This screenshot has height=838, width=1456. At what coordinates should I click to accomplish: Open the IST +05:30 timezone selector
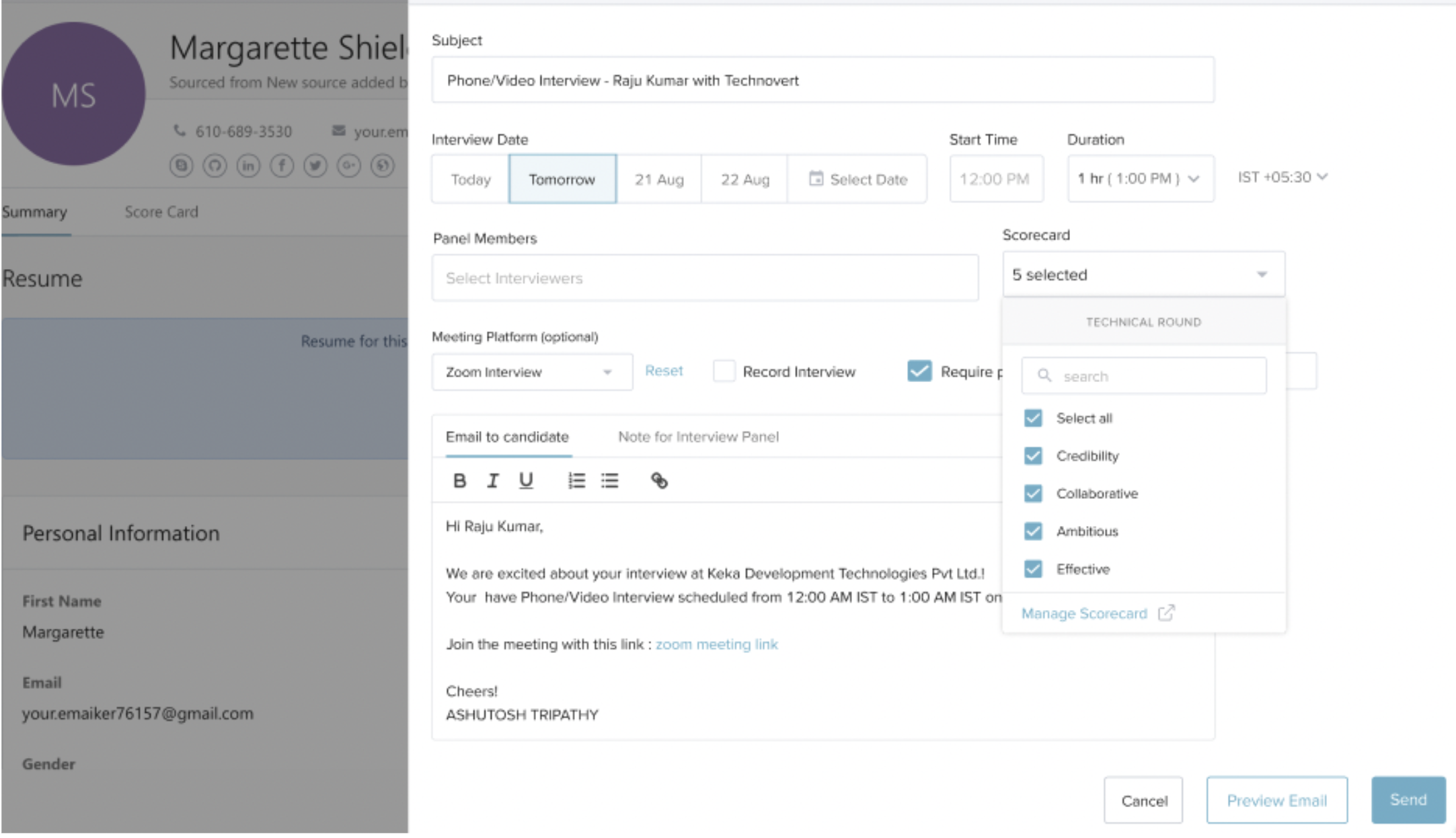point(1282,178)
